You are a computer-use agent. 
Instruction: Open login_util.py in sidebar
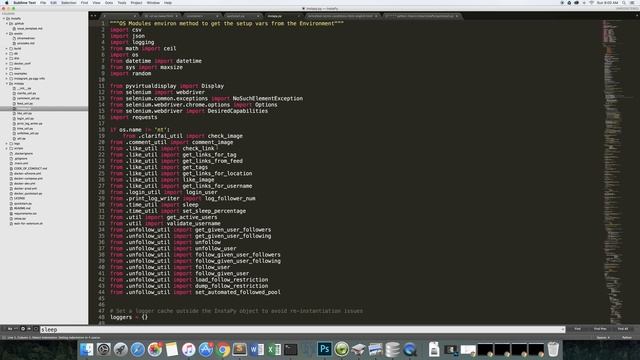tap(25, 118)
